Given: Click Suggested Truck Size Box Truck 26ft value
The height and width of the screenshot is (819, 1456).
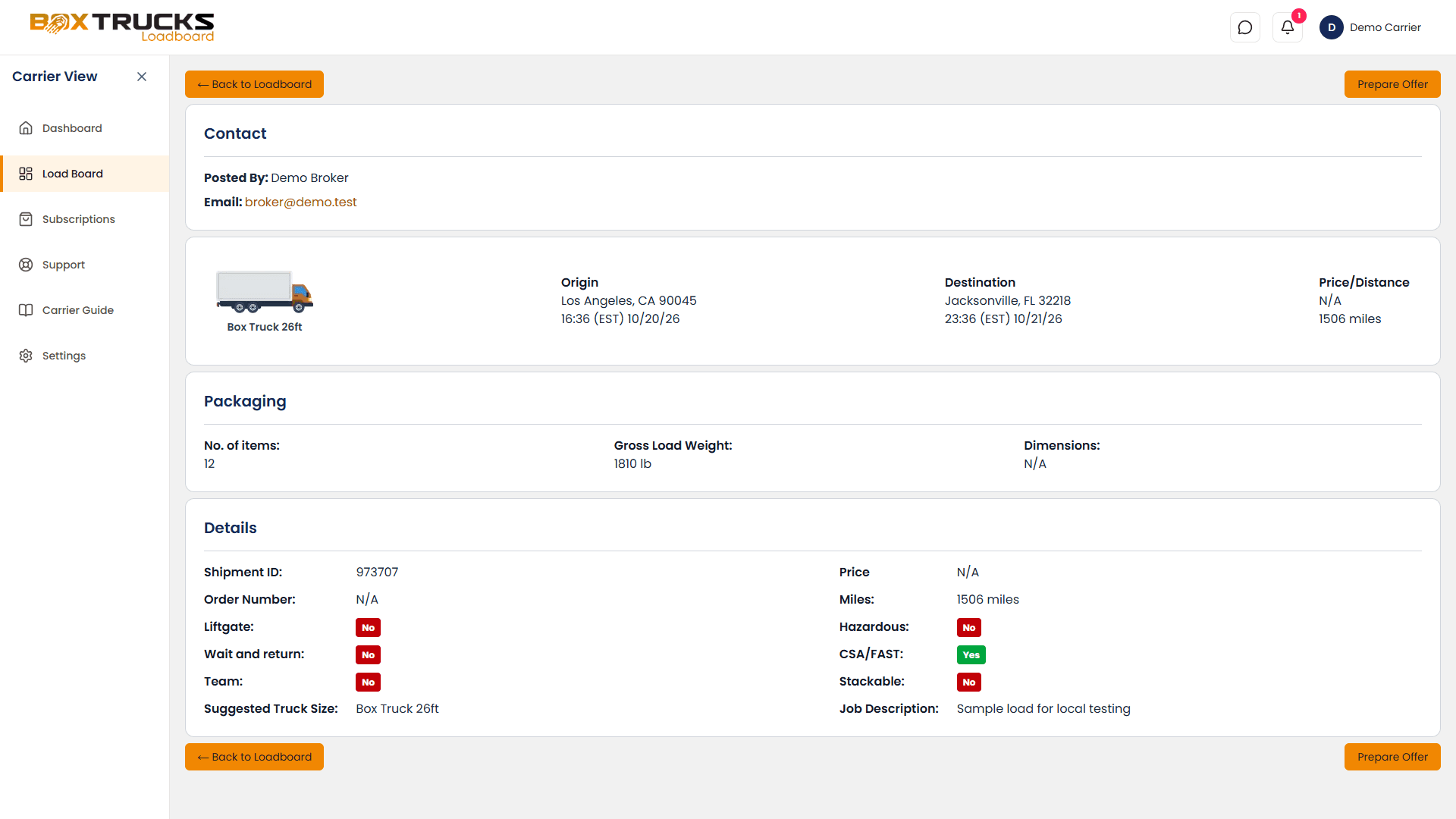Looking at the screenshot, I should pos(397,708).
